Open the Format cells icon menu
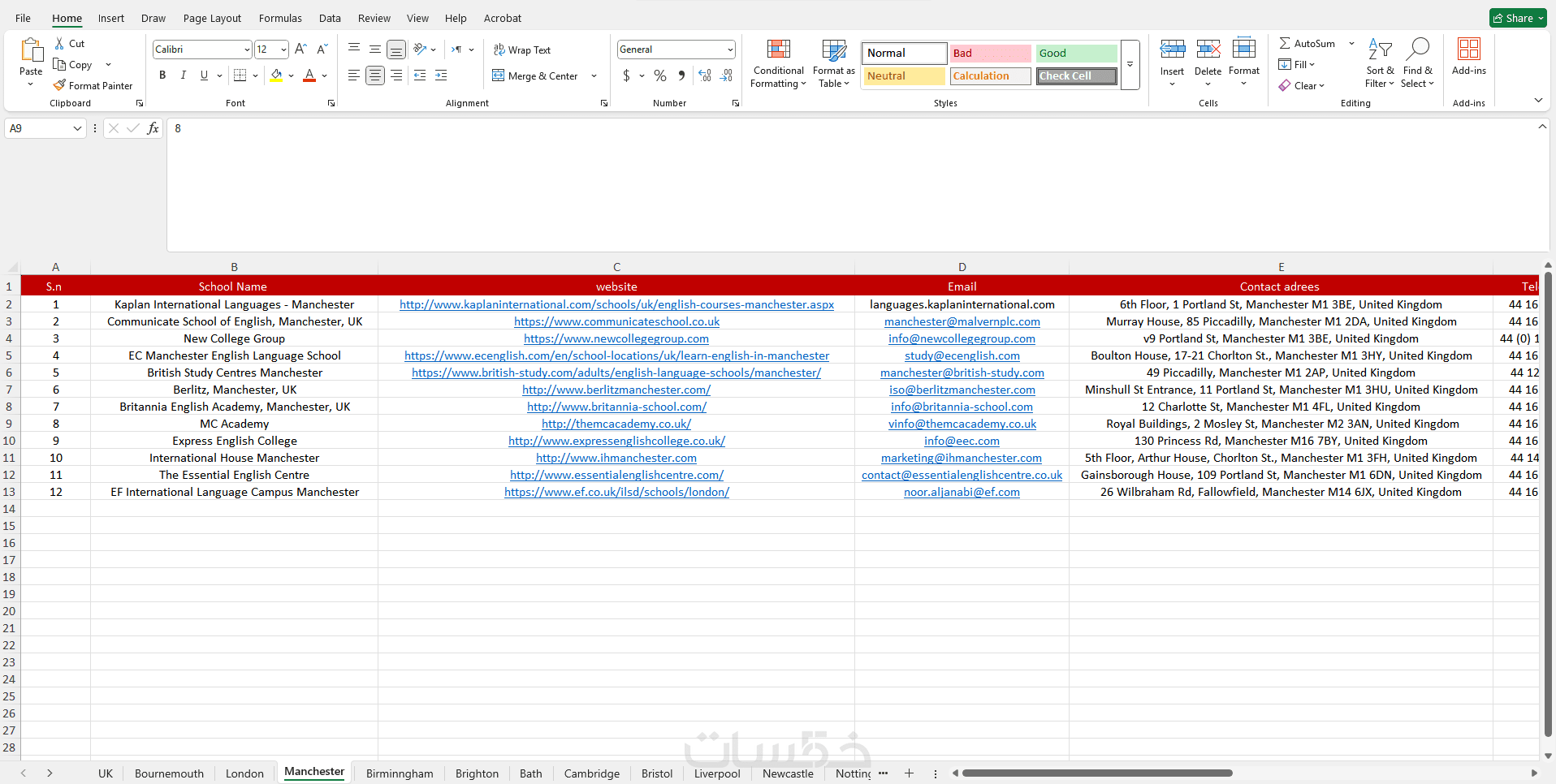 (1244, 49)
